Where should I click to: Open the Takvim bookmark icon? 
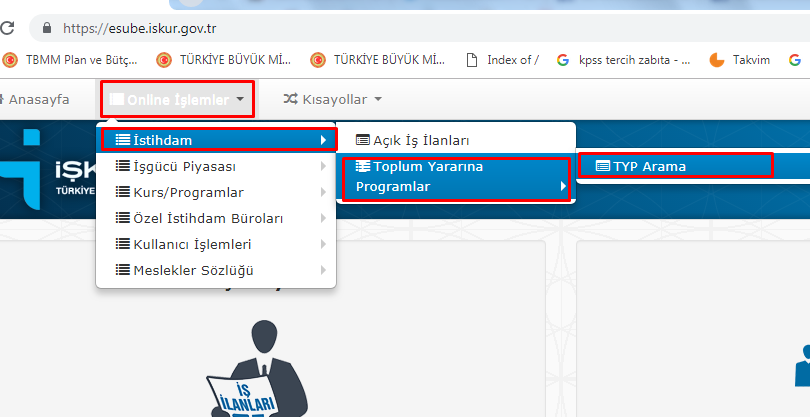point(717,60)
